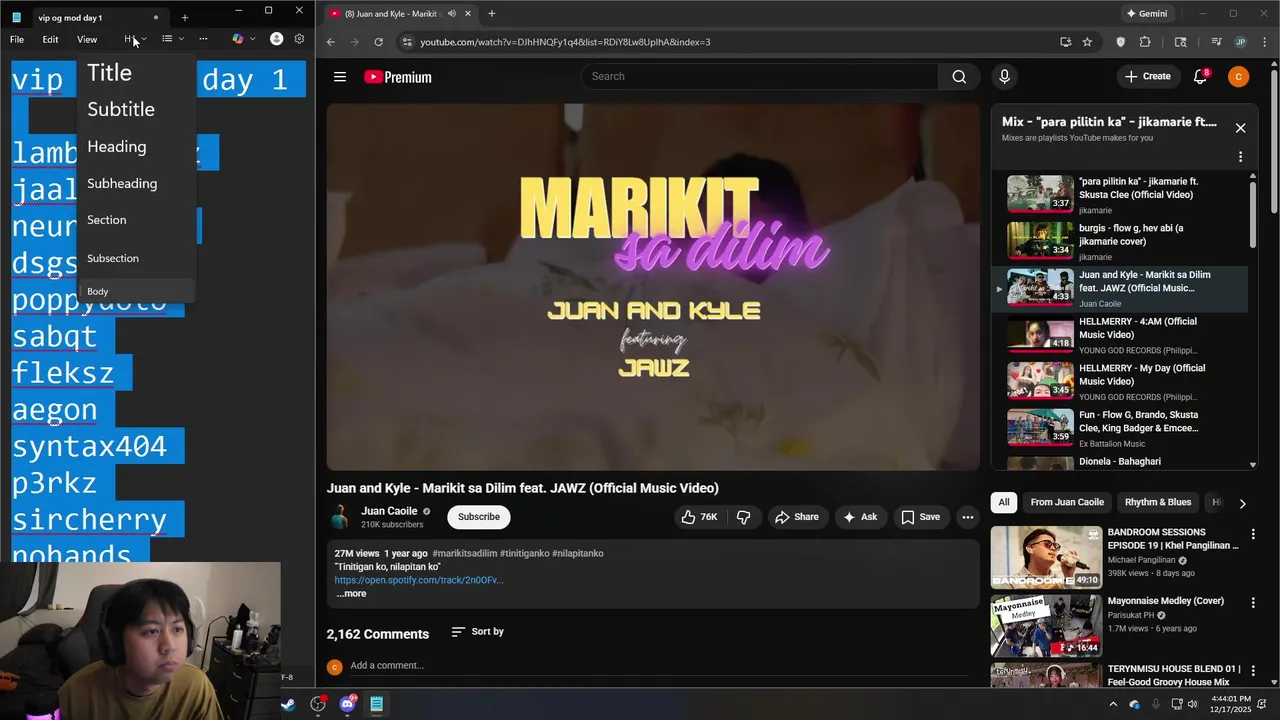
Task: Search YouTube with voice microphone icon
Action: (x=1004, y=77)
